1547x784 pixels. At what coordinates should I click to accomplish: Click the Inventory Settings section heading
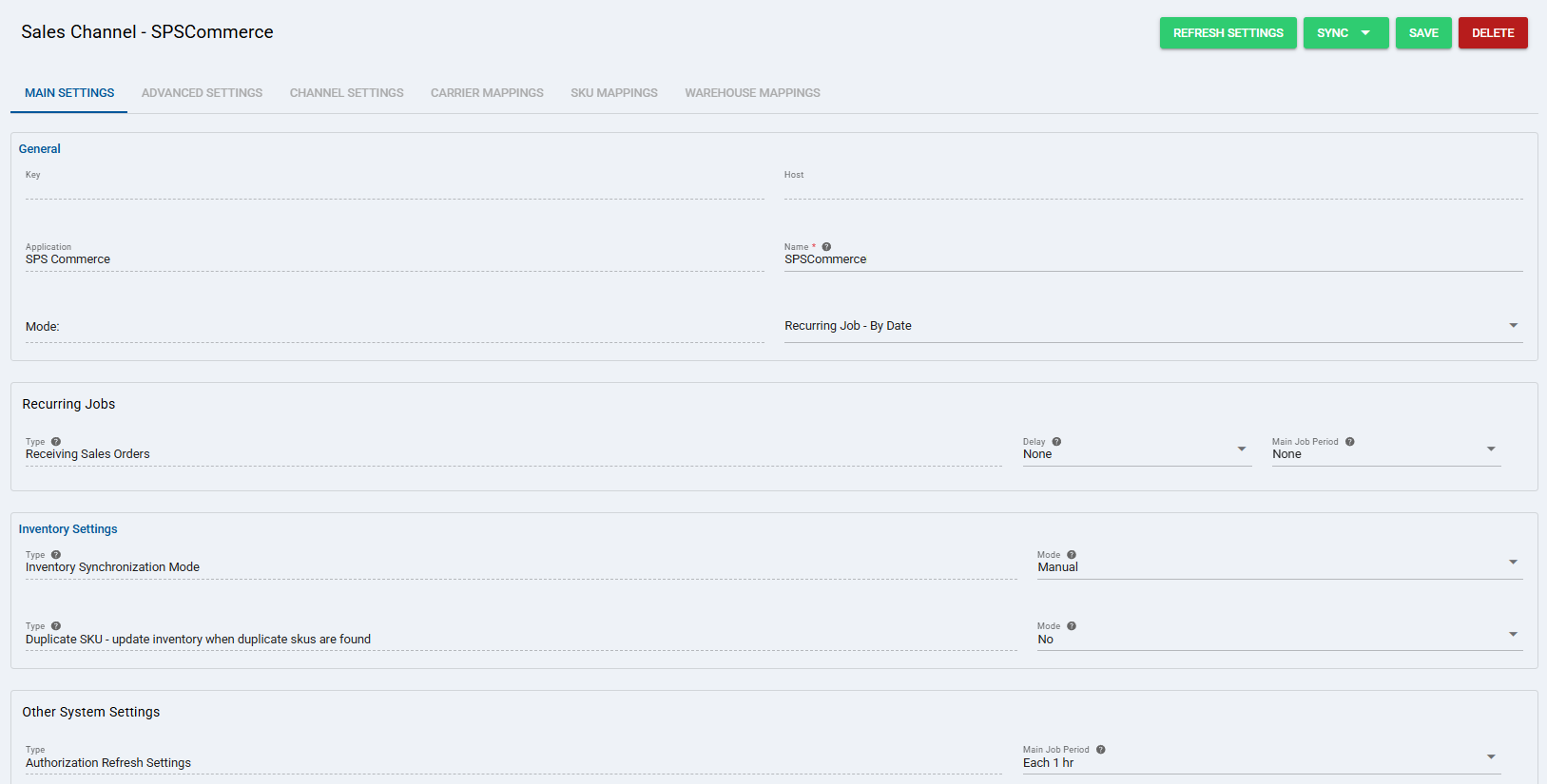coord(68,529)
